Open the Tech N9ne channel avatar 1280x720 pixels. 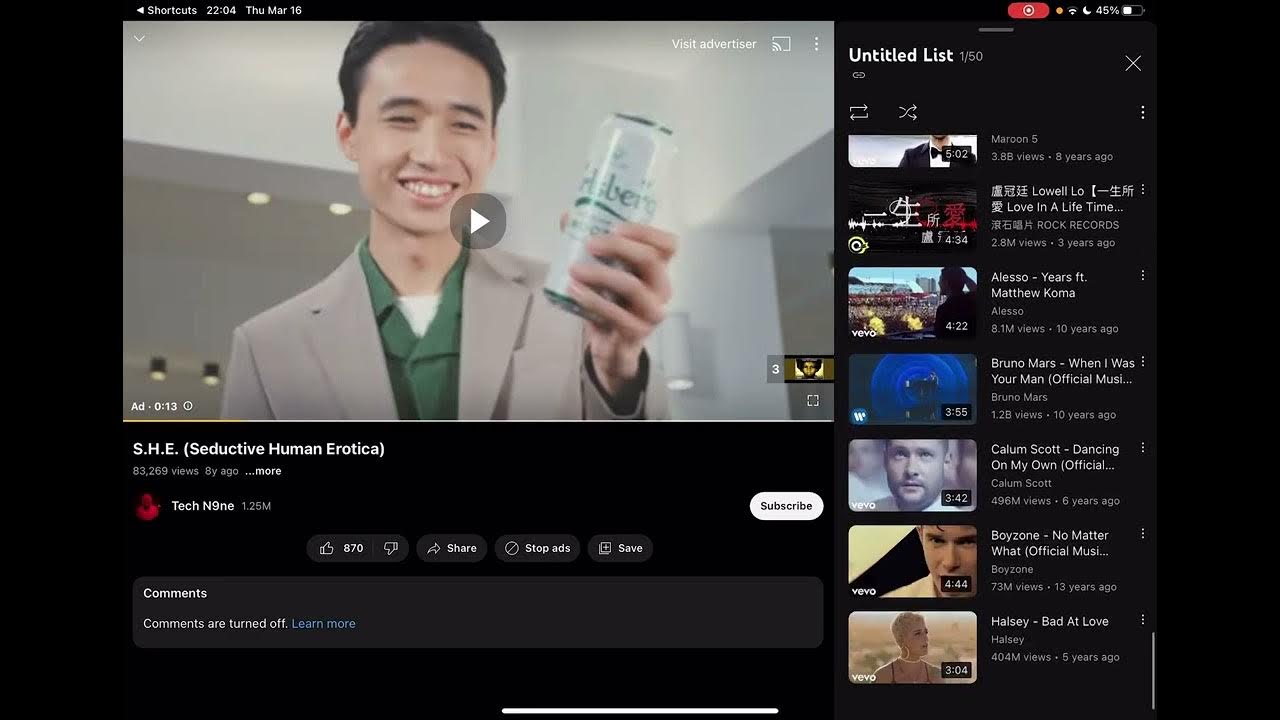tap(148, 506)
